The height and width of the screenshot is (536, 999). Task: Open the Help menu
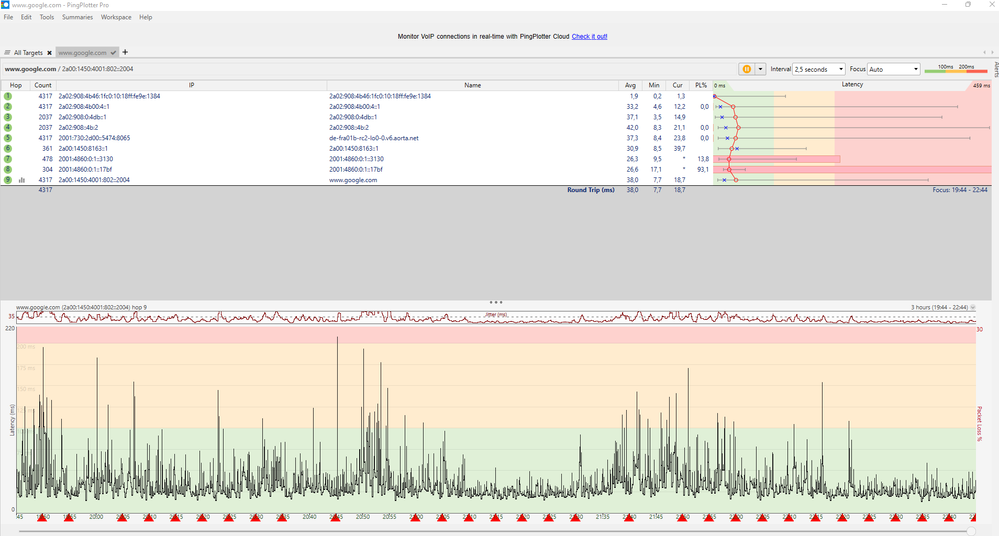(x=146, y=17)
